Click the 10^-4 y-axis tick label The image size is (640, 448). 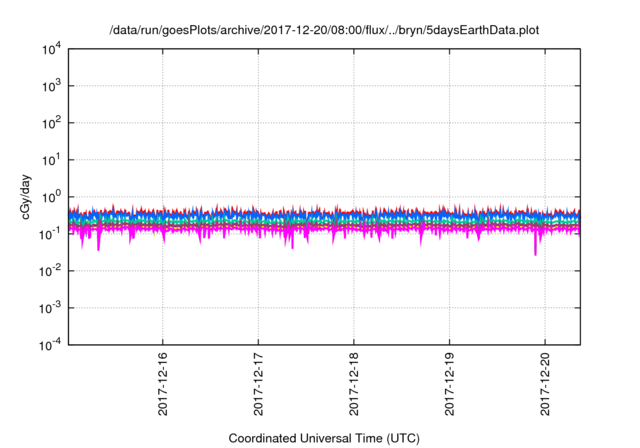50,345
